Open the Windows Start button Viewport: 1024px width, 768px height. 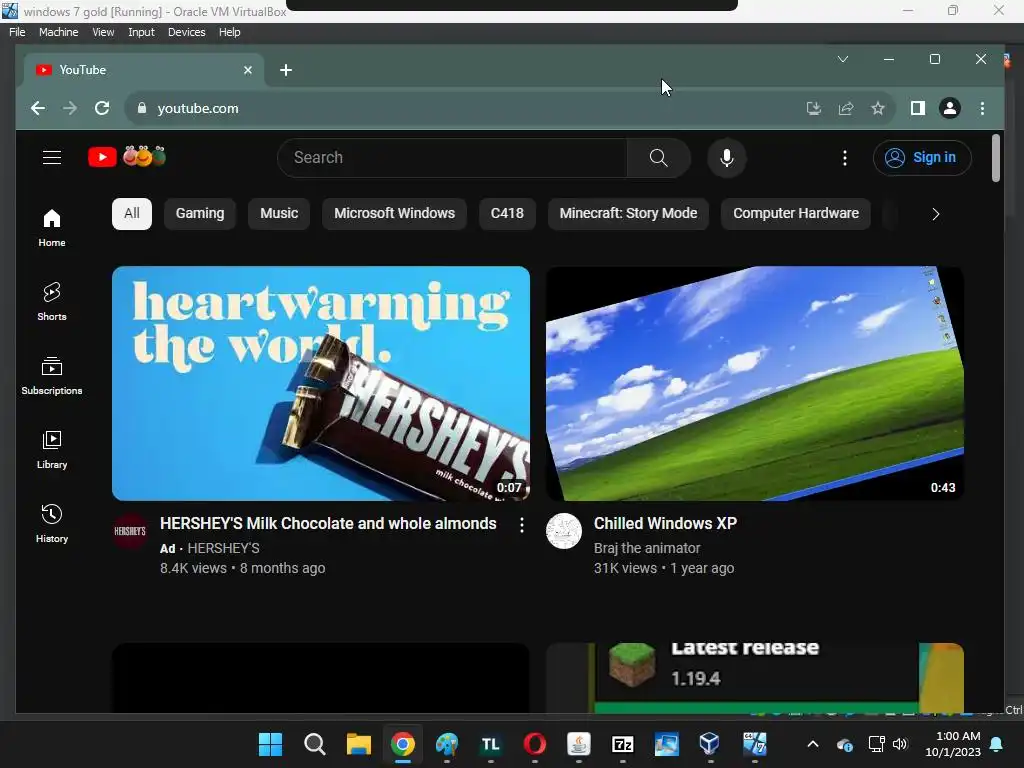(270, 744)
